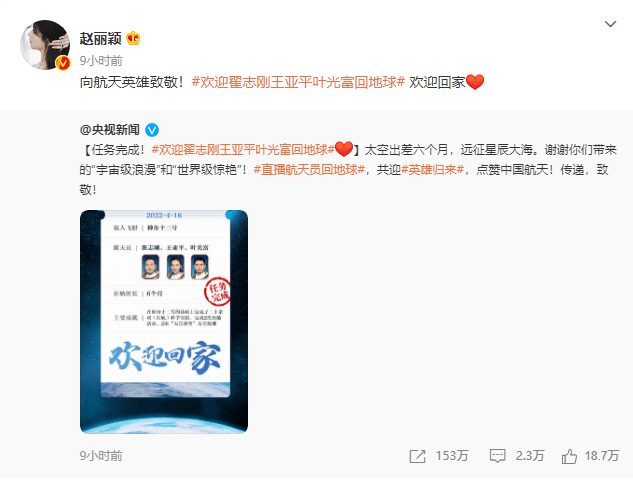Viewport: 633px width, 482px height.
Task: Open 赵丽颖 username profile link
Action: [101, 39]
